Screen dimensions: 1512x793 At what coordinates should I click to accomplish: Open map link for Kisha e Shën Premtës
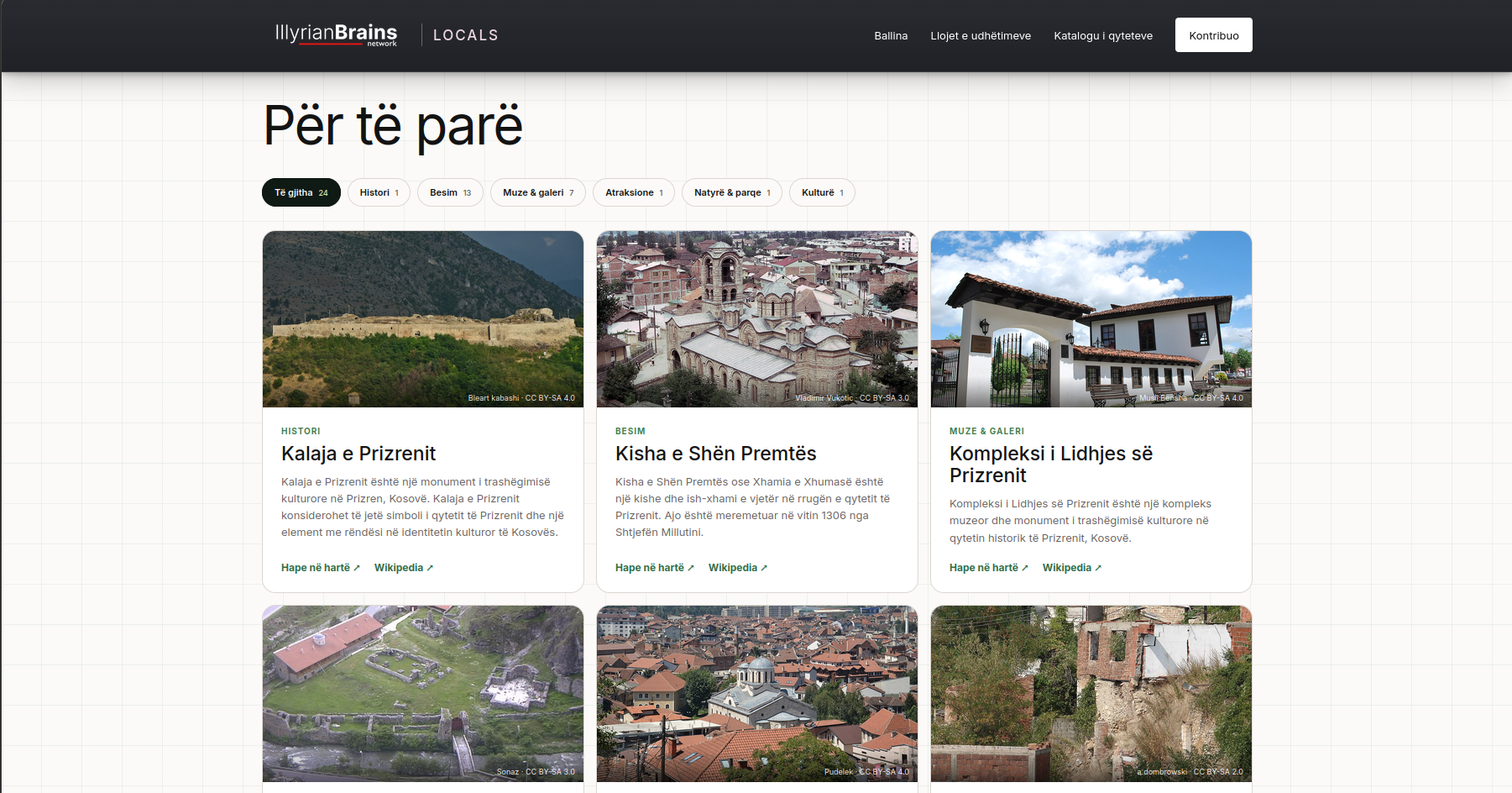655,568
